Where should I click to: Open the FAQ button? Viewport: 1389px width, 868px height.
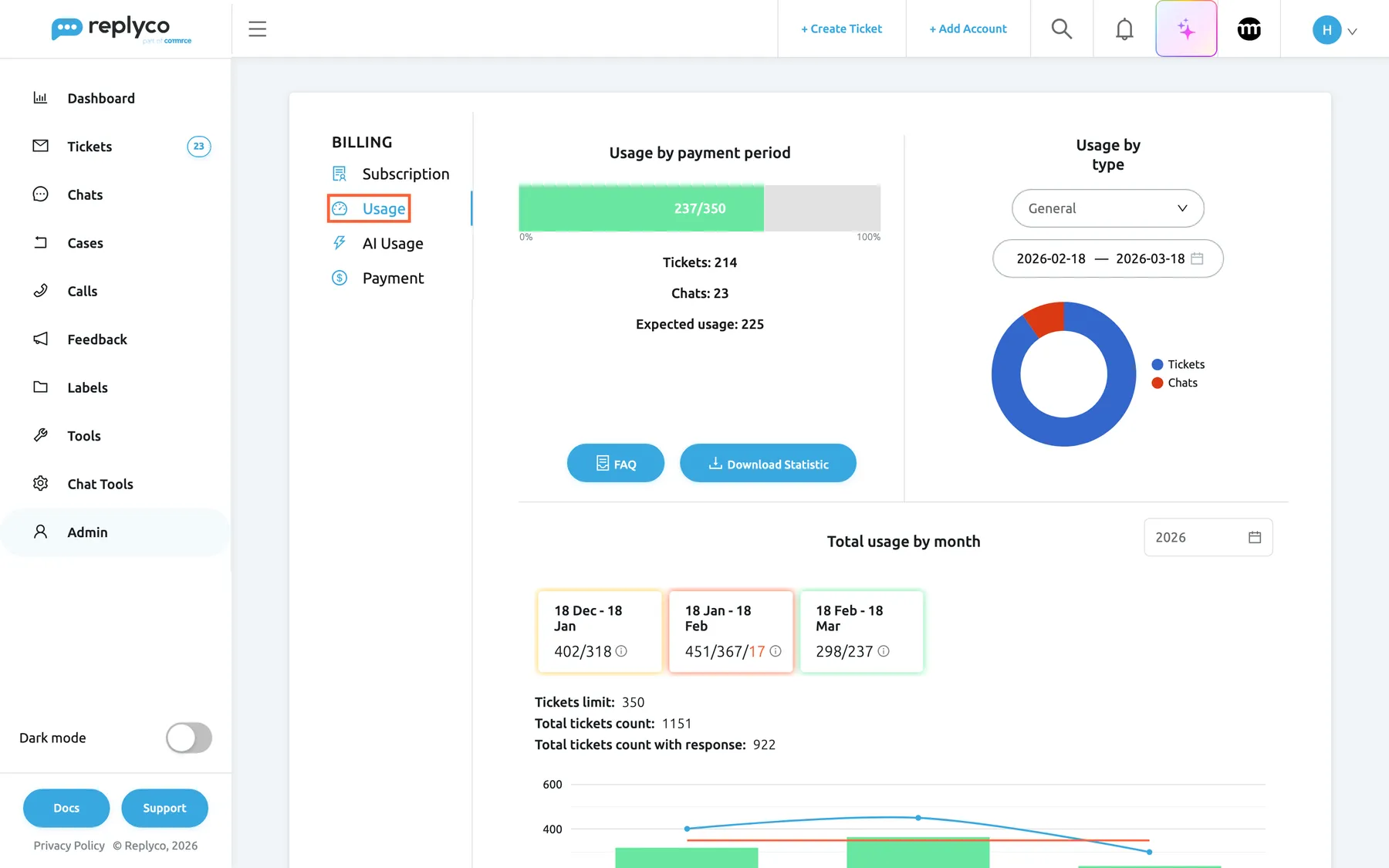pyautogui.click(x=615, y=463)
